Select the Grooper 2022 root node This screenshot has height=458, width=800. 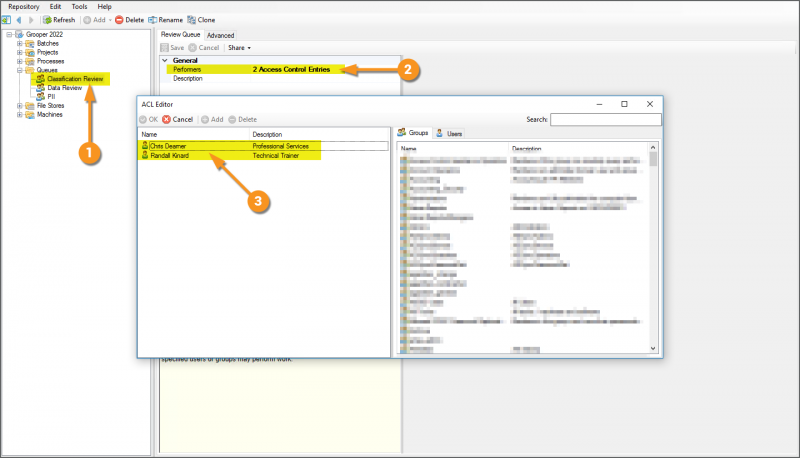(x=44, y=34)
